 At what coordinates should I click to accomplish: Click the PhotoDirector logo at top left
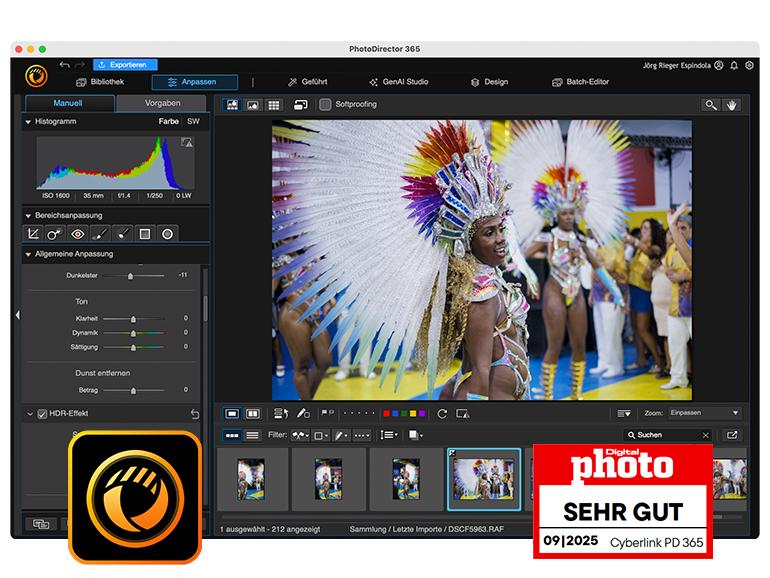pos(36,76)
